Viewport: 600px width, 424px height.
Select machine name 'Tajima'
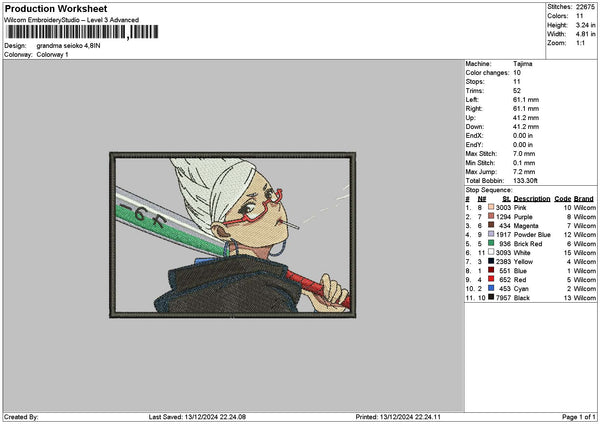(x=523, y=64)
